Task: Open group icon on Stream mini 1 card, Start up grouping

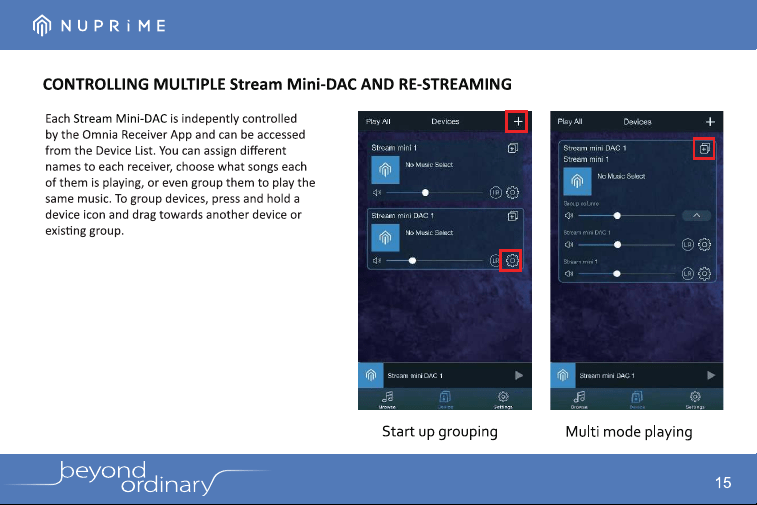Action: [x=513, y=148]
